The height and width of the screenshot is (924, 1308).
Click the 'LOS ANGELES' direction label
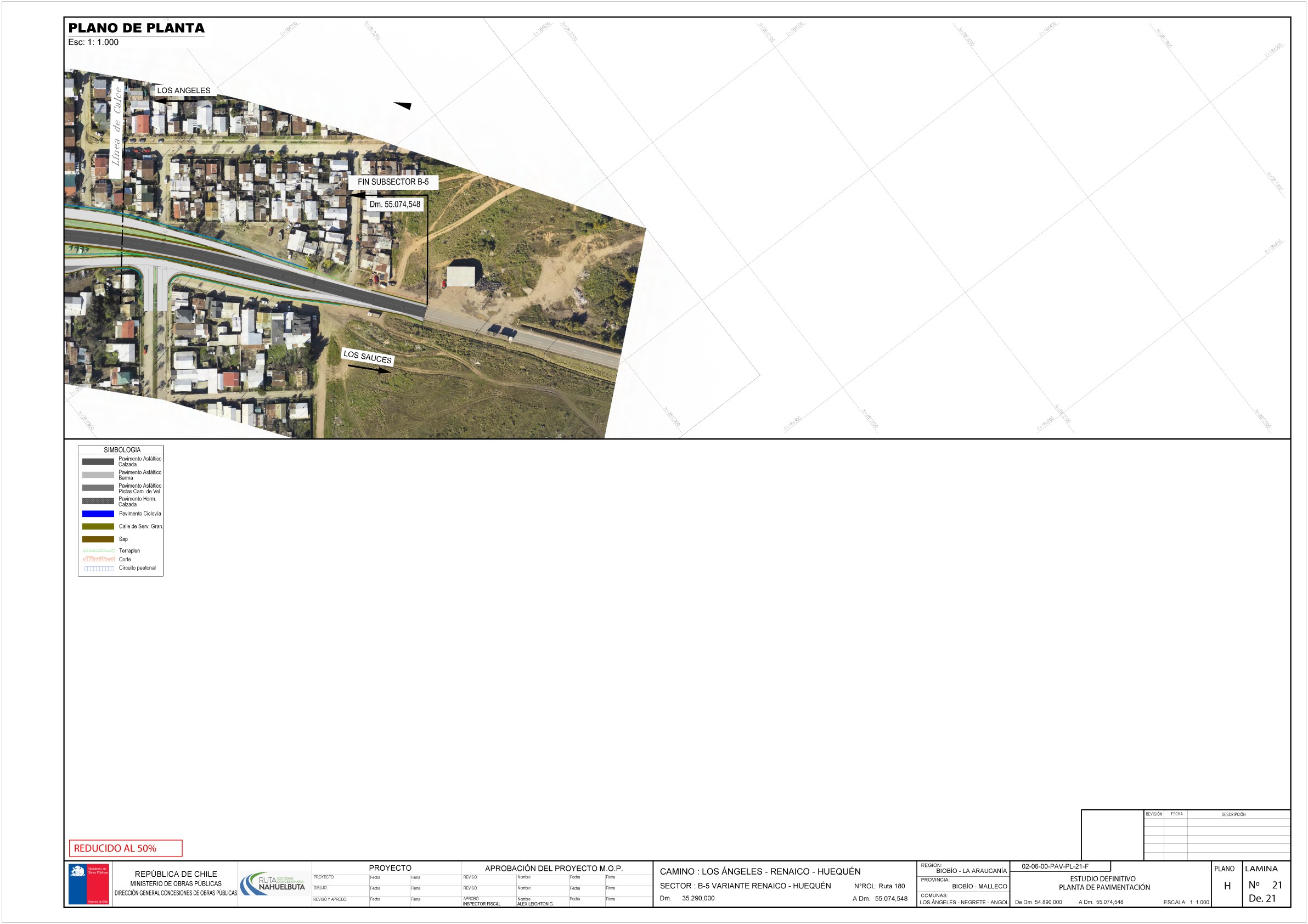click(x=183, y=90)
